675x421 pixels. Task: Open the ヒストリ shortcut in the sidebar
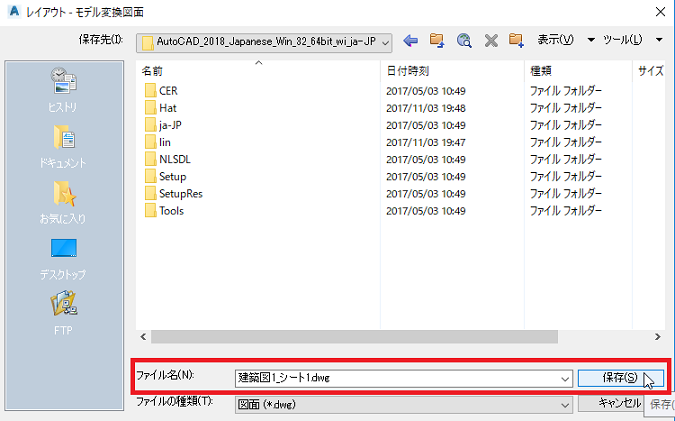tap(63, 90)
